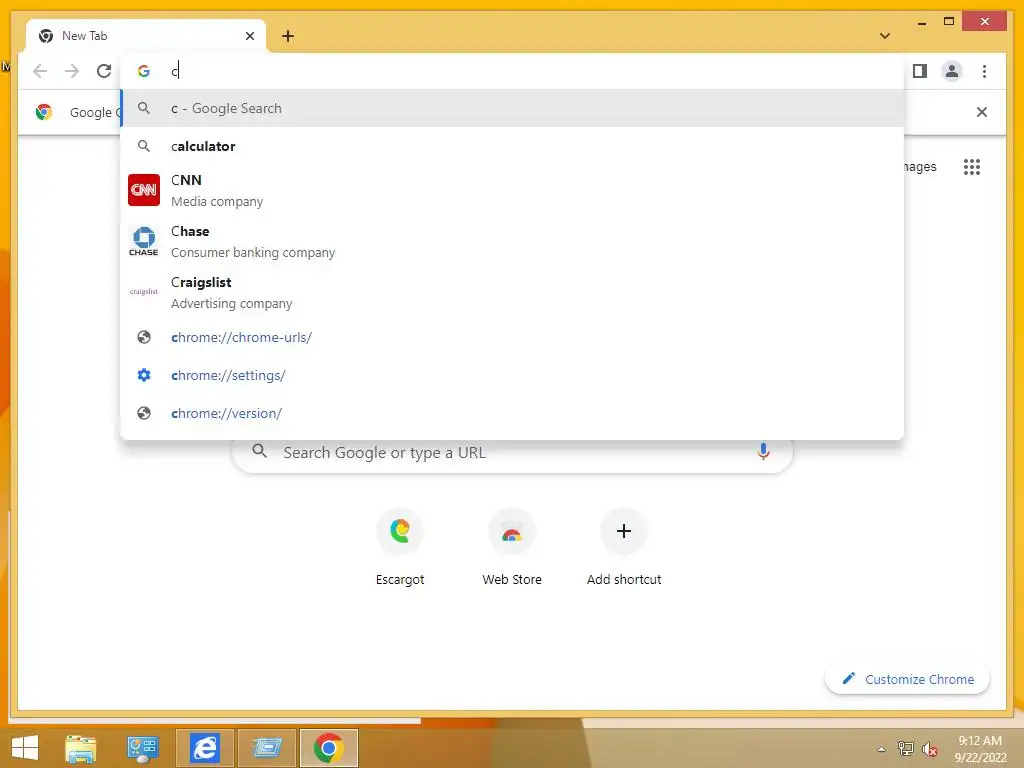Click the craigslist logo icon
Image resolution: width=1024 pixels, height=768 pixels.
(144, 292)
